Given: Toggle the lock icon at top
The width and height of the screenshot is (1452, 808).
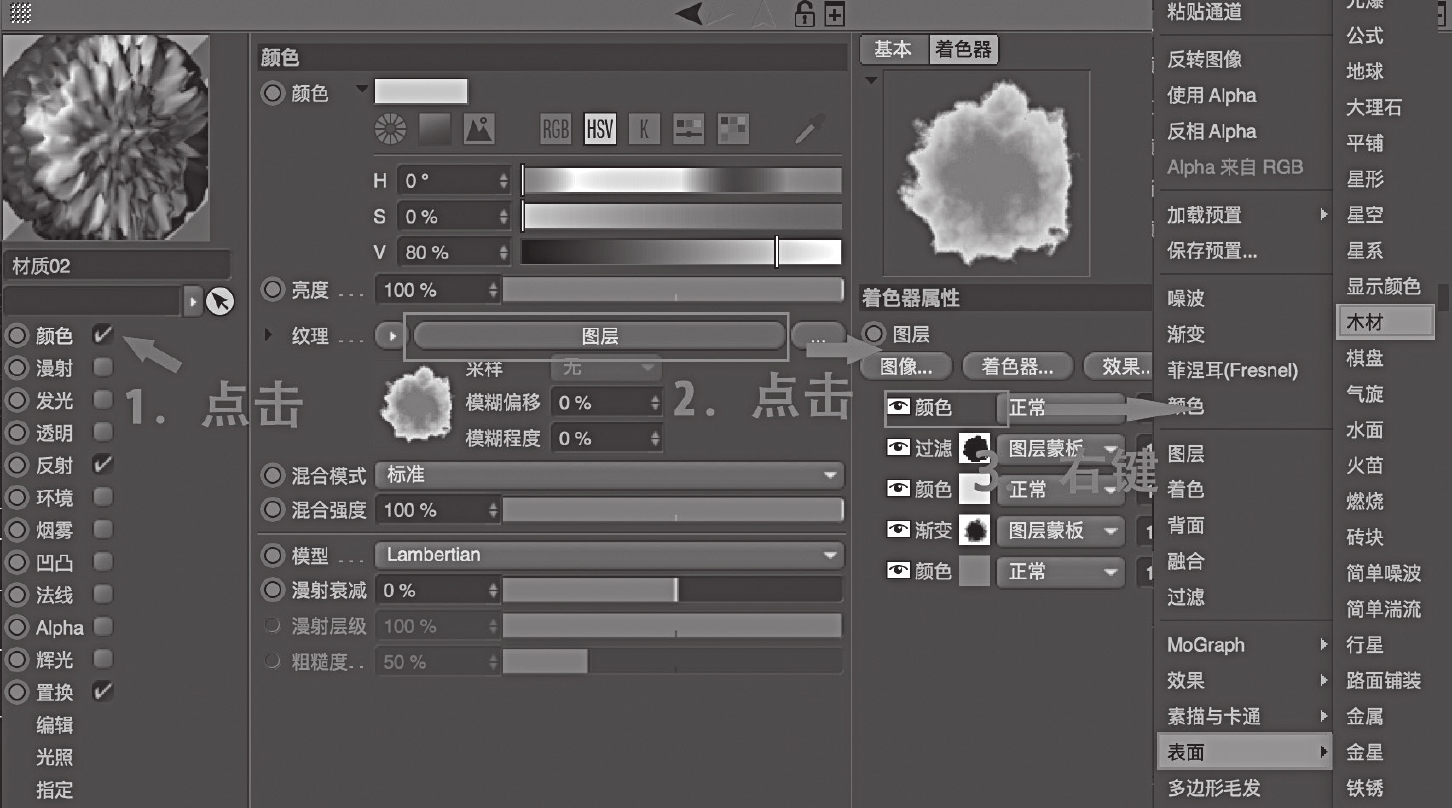Looking at the screenshot, I should tap(804, 14).
